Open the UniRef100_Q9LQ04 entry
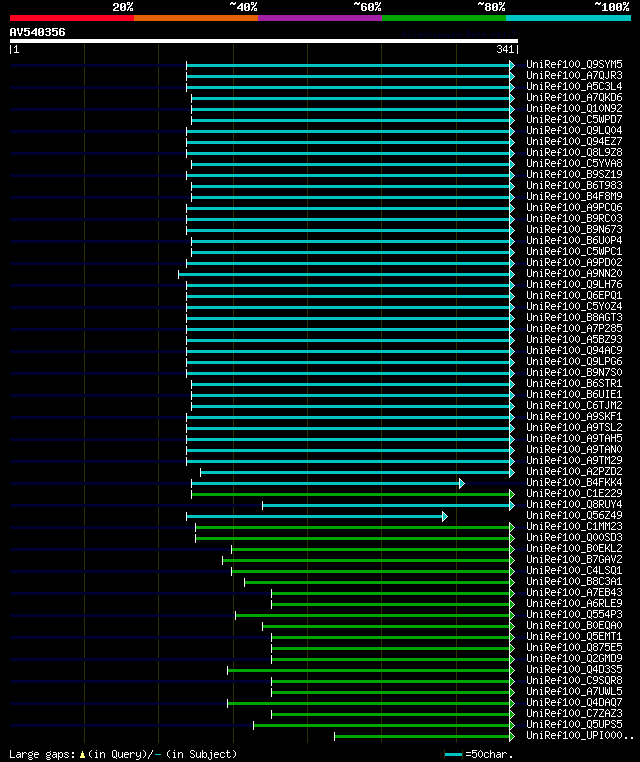Image resolution: width=640 pixels, height=762 pixels. (574, 131)
